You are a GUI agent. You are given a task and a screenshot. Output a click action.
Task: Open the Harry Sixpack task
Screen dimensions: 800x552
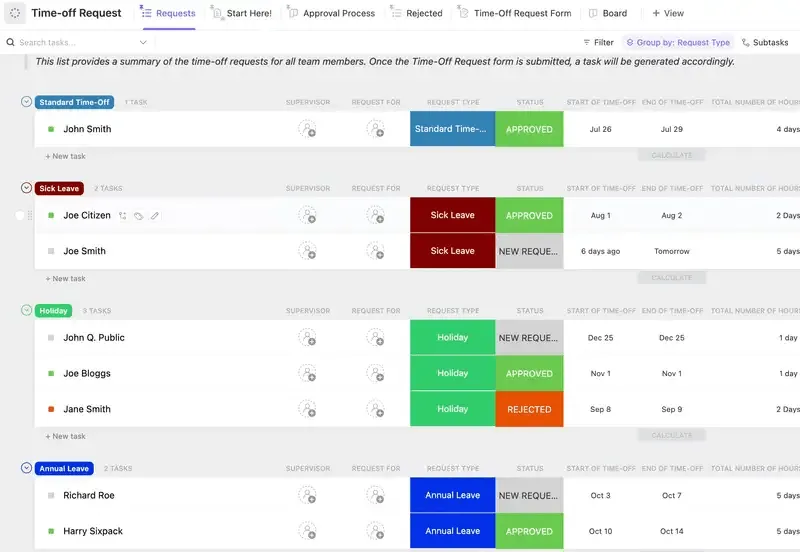93,531
